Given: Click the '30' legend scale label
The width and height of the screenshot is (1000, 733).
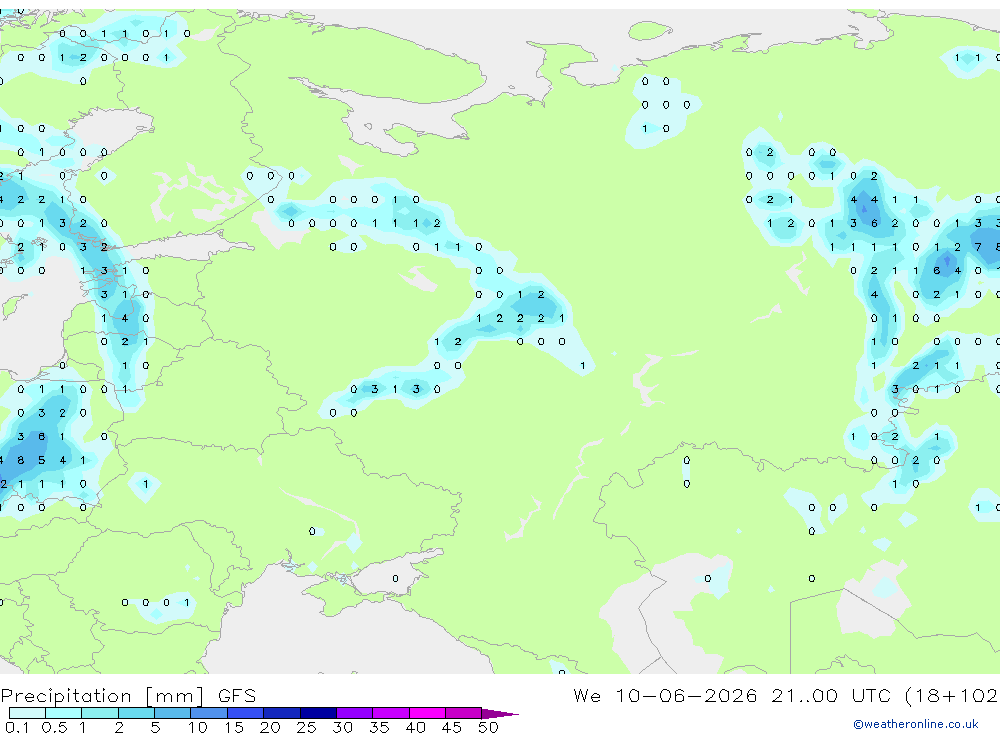Looking at the screenshot, I should (342, 727).
